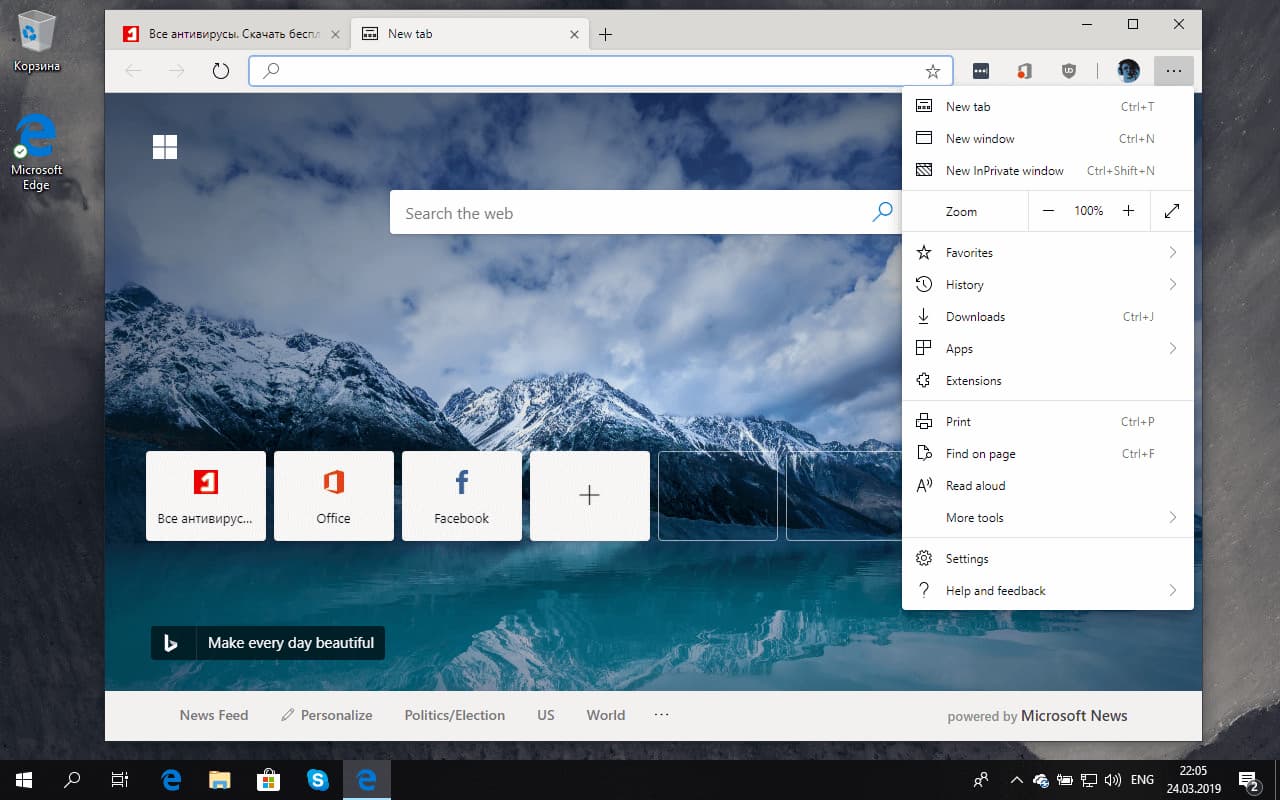Image resolution: width=1280 pixels, height=800 pixels.
Task: Click the Refresh page icon
Action: click(221, 71)
